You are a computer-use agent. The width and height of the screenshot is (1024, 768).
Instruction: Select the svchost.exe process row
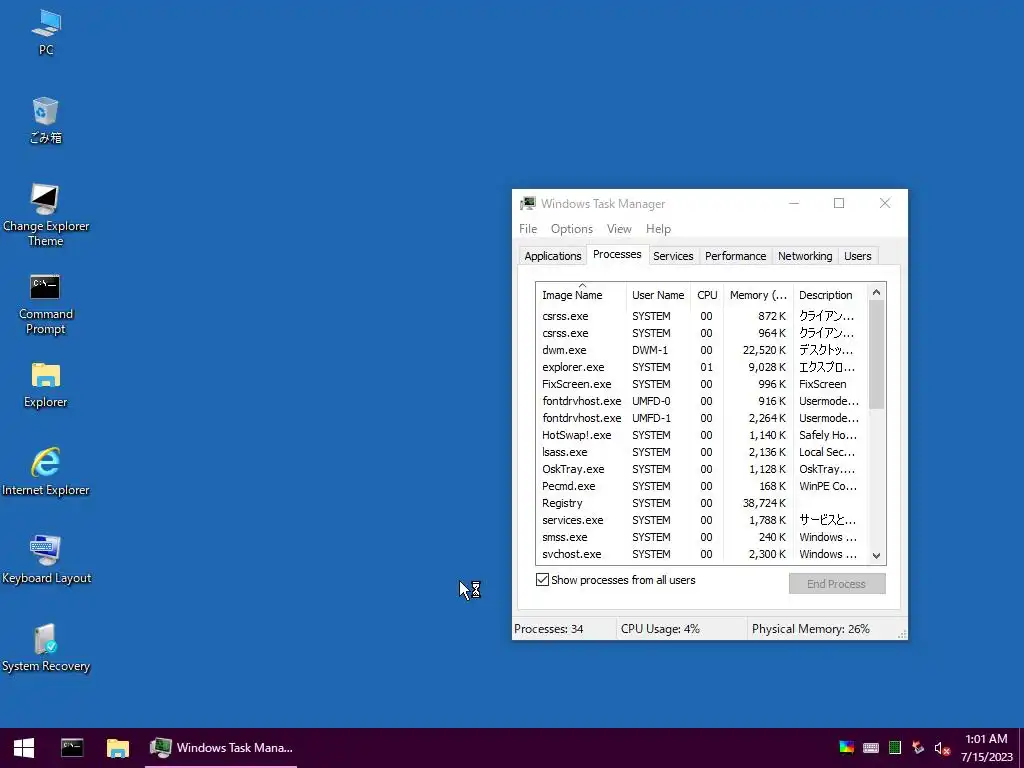coord(701,554)
